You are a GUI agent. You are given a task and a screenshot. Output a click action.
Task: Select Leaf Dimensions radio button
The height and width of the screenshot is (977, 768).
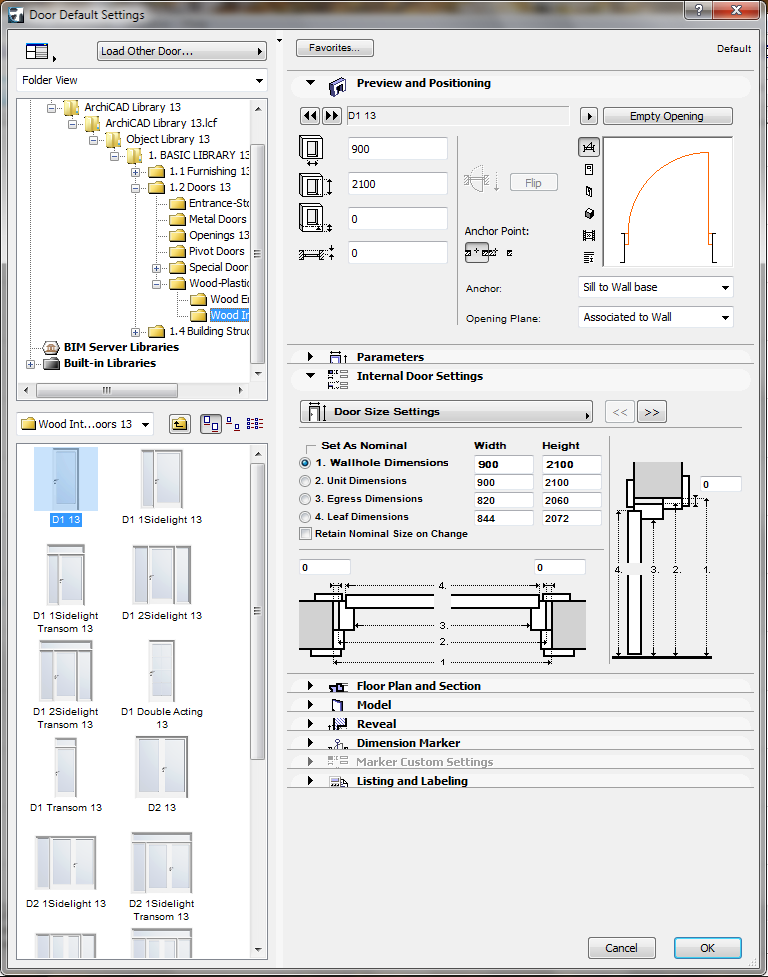pyautogui.click(x=306, y=517)
